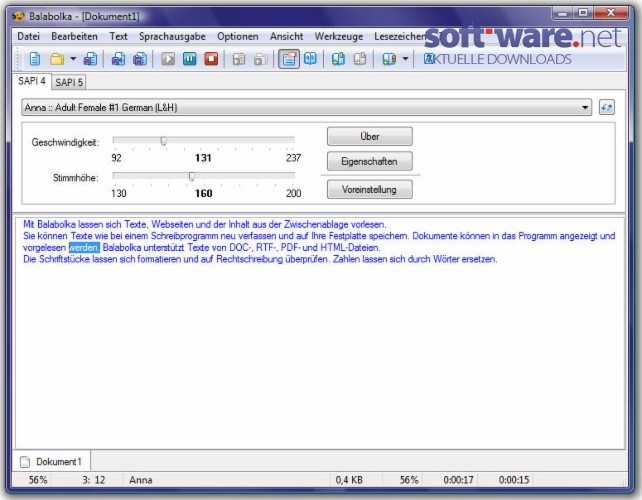The image size is (642, 500).
Task: Open file using yellow folder icon
Action: tap(57, 59)
